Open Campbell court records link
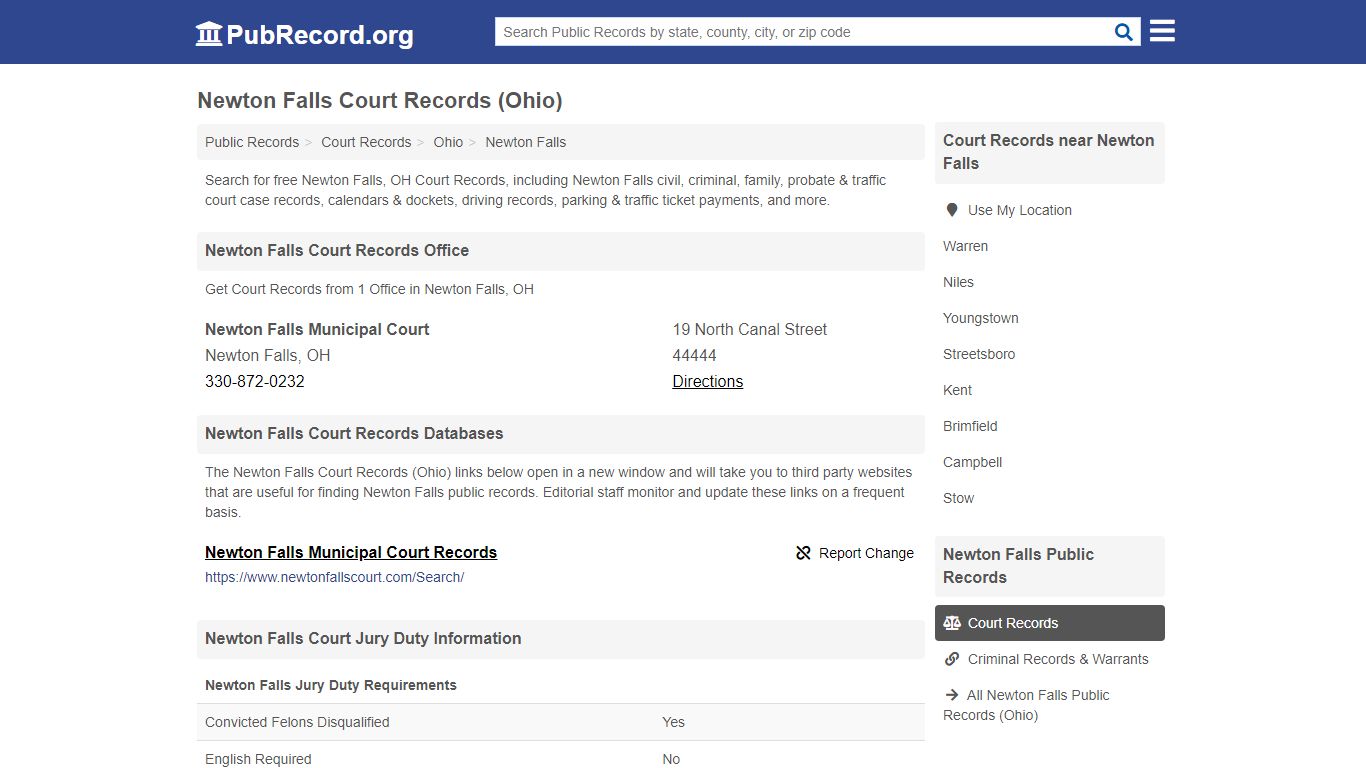The image size is (1366, 768). (972, 462)
